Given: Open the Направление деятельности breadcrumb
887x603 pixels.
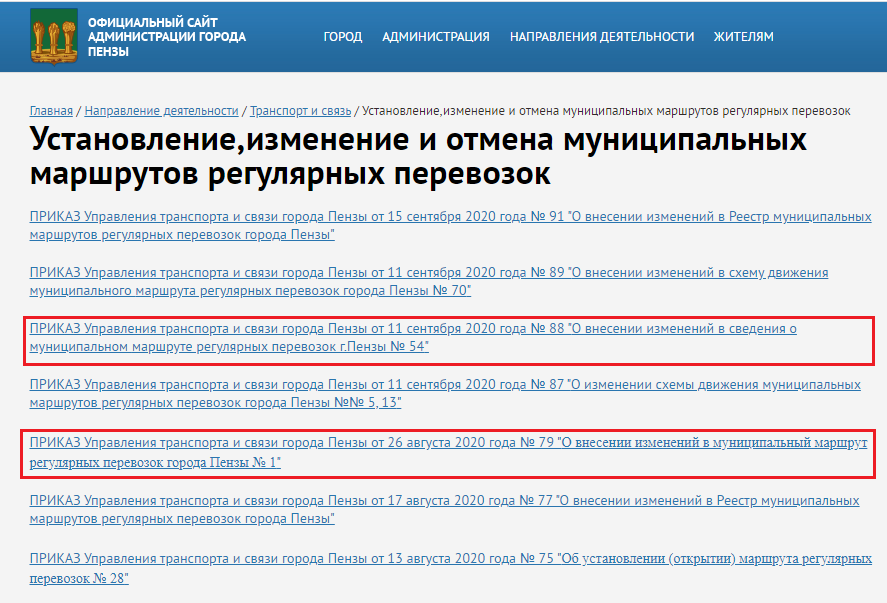Looking at the screenshot, I should 161,111.
